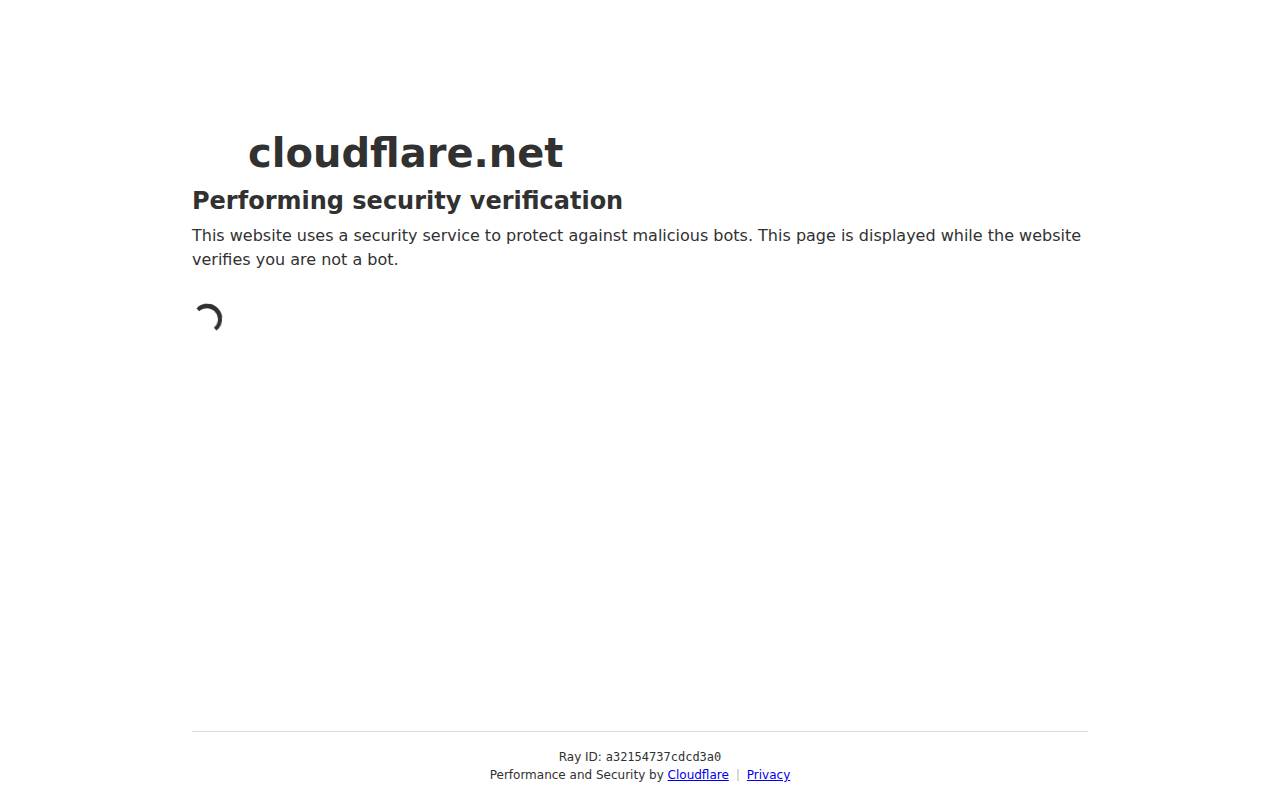Click the 'This website uses a security service' paragraph
Screen dimensions: 1280x800
[x=636, y=247]
